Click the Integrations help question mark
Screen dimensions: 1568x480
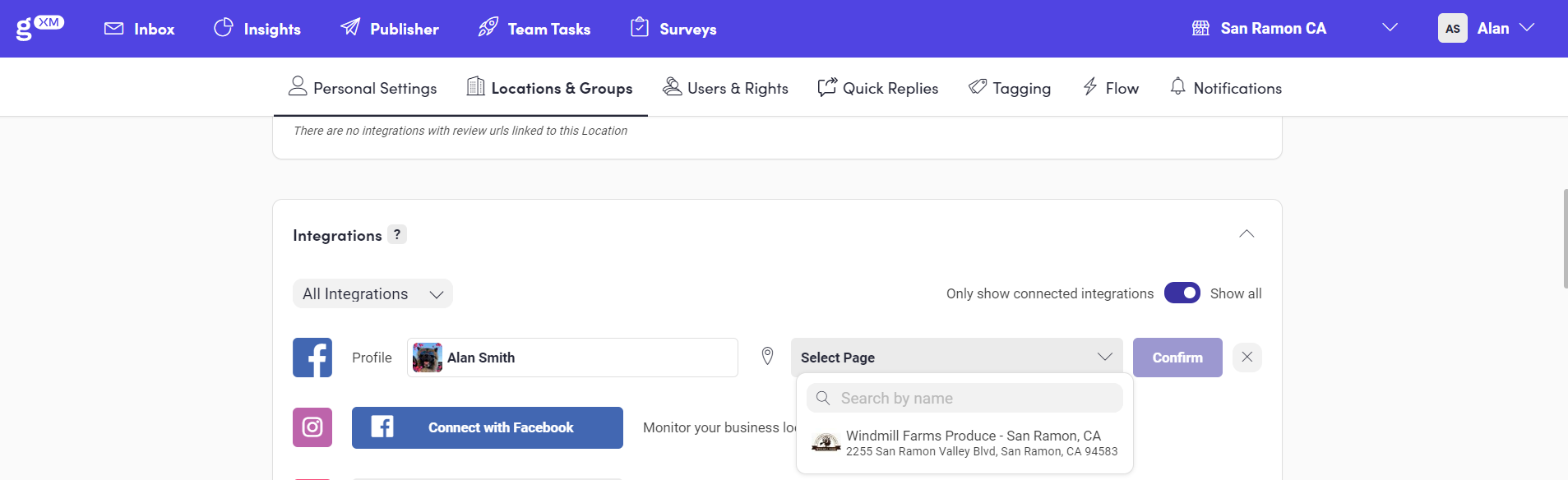(397, 234)
